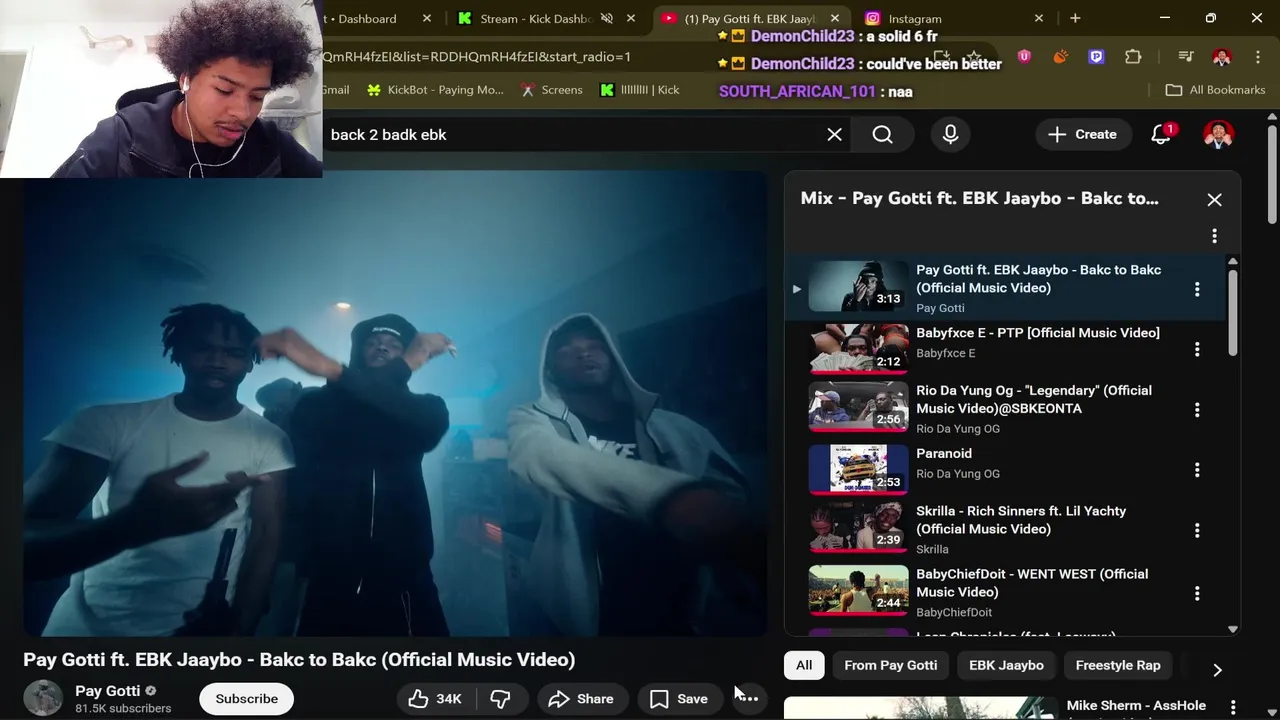Subscribe to Pay Gotti channel
This screenshot has height=720, width=1280.
coord(247,699)
